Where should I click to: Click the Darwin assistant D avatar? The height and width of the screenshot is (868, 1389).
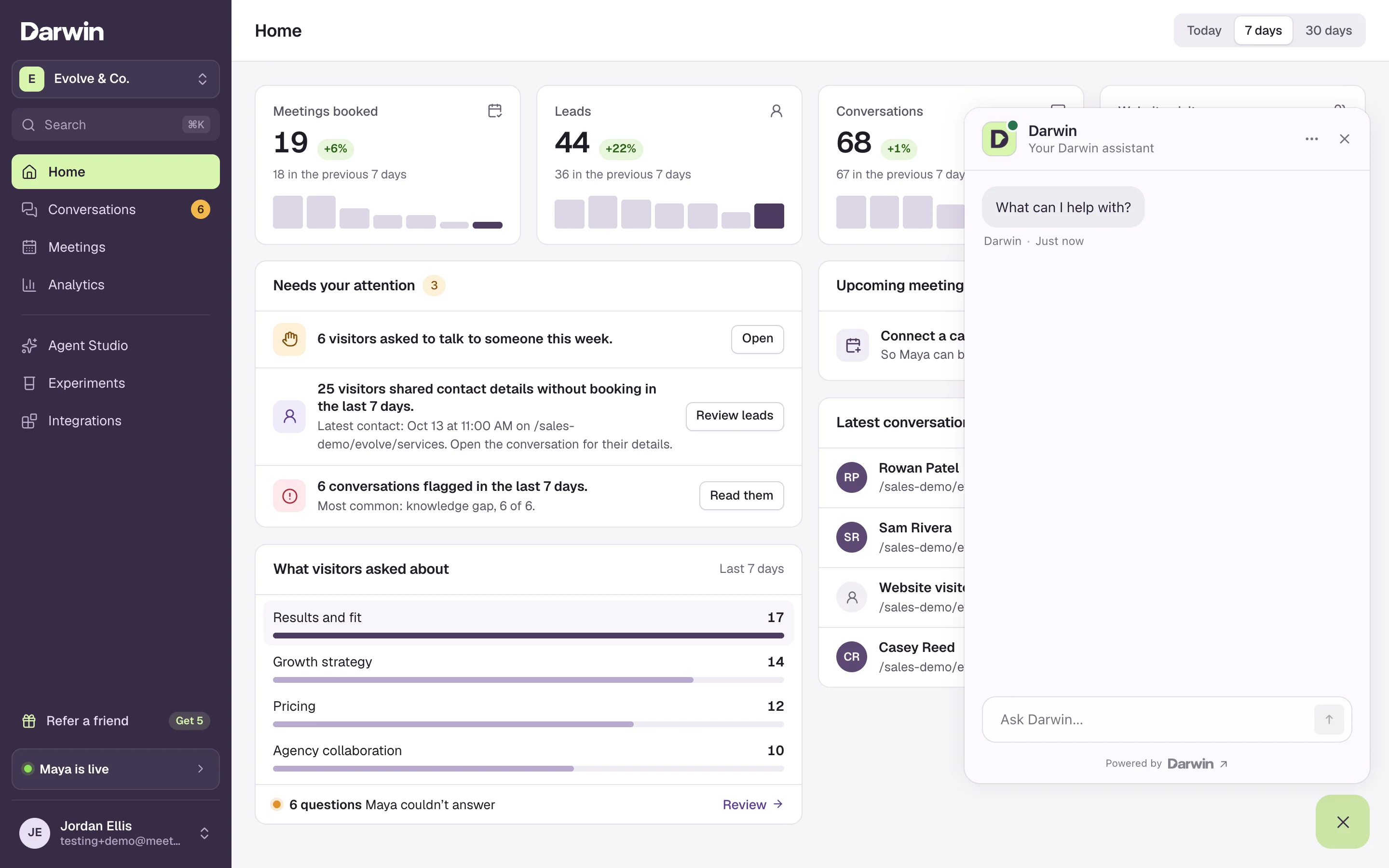coord(999,139)
